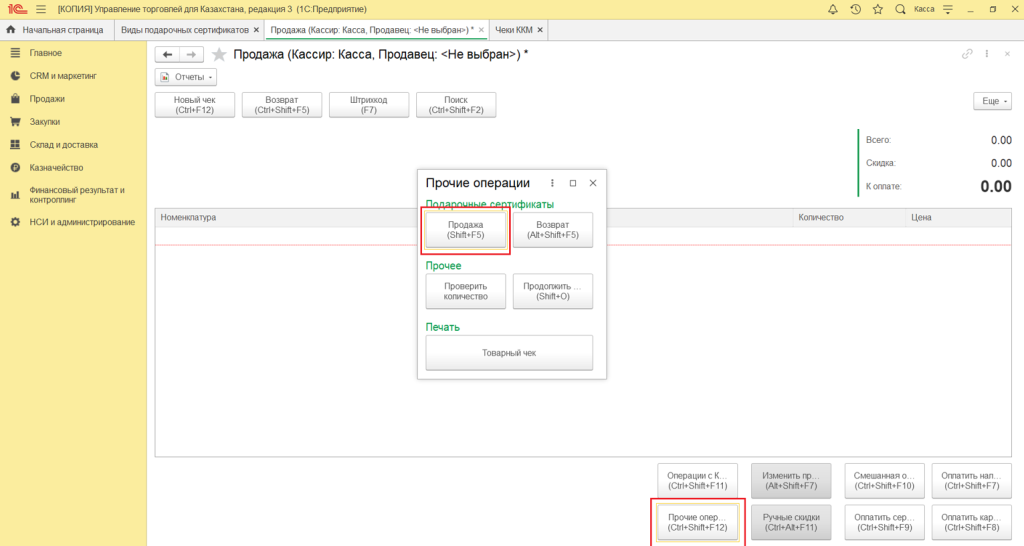Click Операции с К... (Ctrl+Shift+F11) button

coord(697,481)
